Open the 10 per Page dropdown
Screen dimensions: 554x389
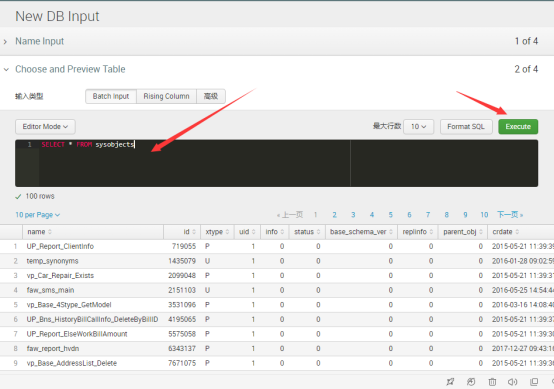tap(37, 215)
